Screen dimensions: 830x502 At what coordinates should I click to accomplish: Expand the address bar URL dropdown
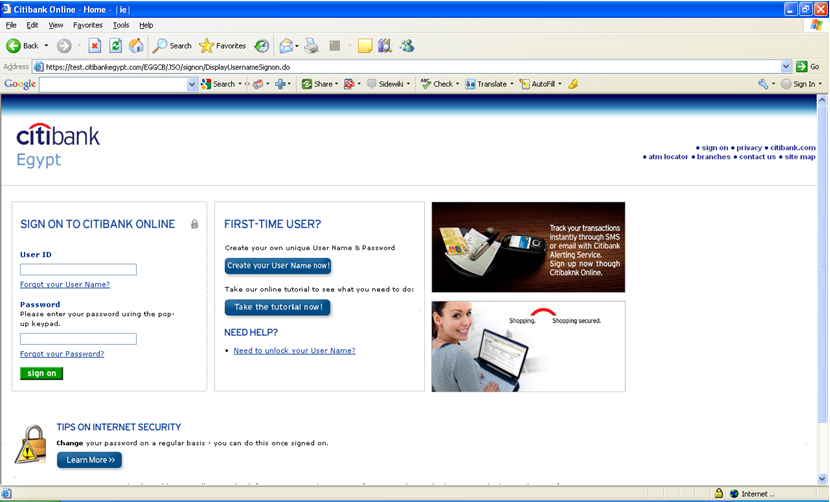coord(787,67)
